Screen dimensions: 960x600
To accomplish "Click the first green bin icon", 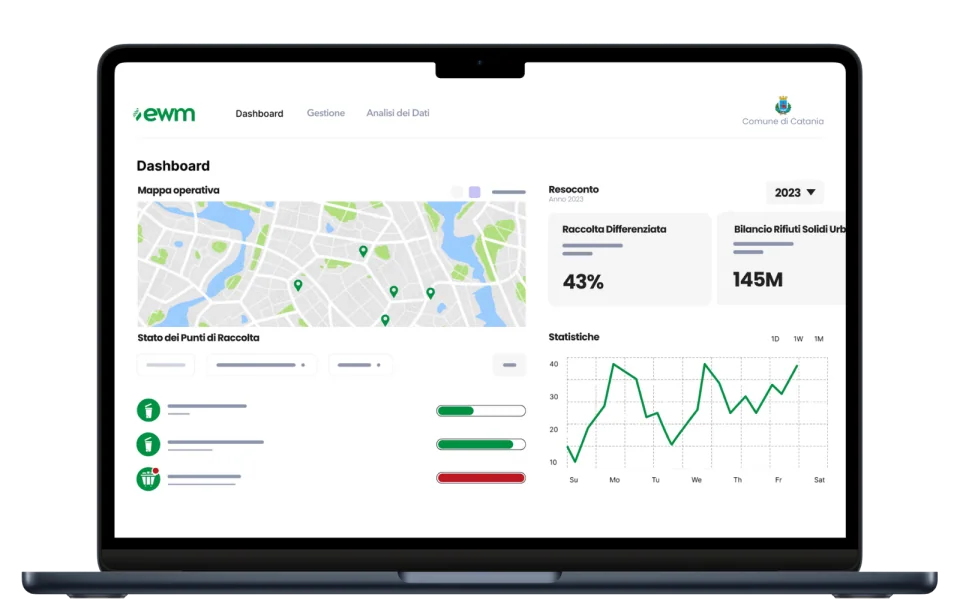I will point(148,410).
